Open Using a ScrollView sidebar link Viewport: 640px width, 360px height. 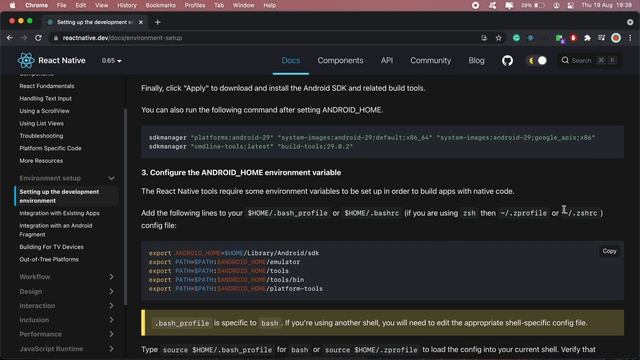click(44, 111)
